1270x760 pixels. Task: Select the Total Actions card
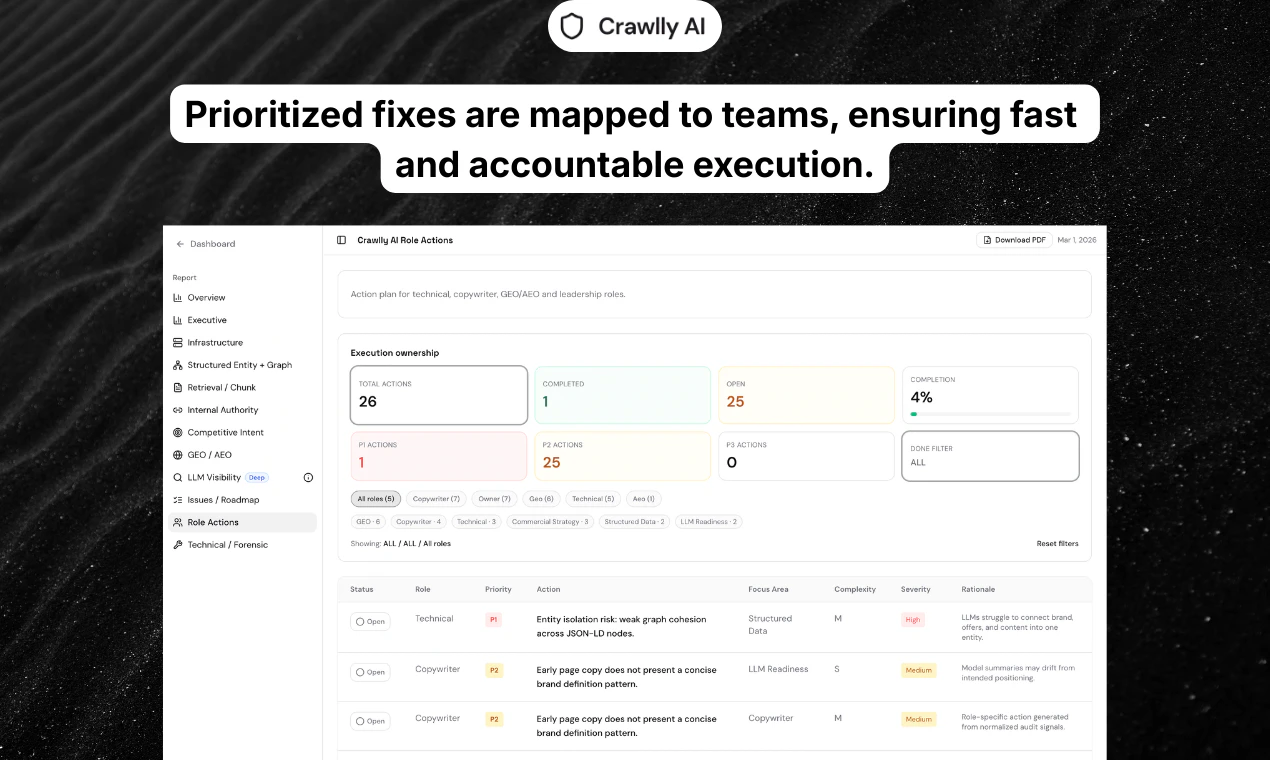pyautogui.click(x=439, y=395)
